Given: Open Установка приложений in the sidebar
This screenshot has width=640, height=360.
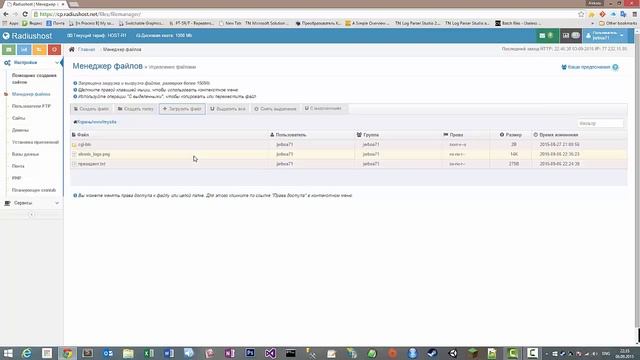Looking at the screenshot, I should pyautogui.click(x=36, y=142).
